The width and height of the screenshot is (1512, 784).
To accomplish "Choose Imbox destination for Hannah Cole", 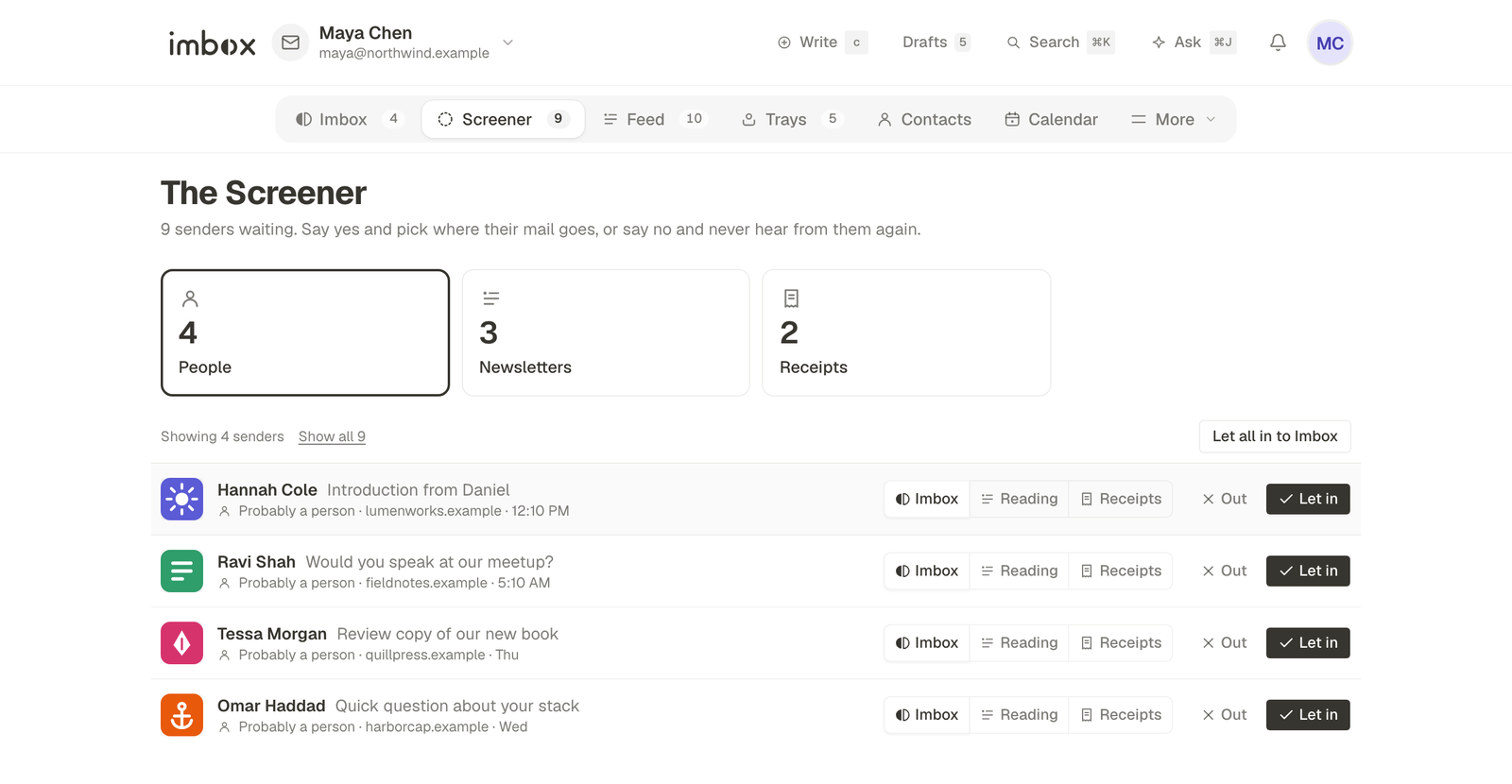I will click(x=927, y=499).
